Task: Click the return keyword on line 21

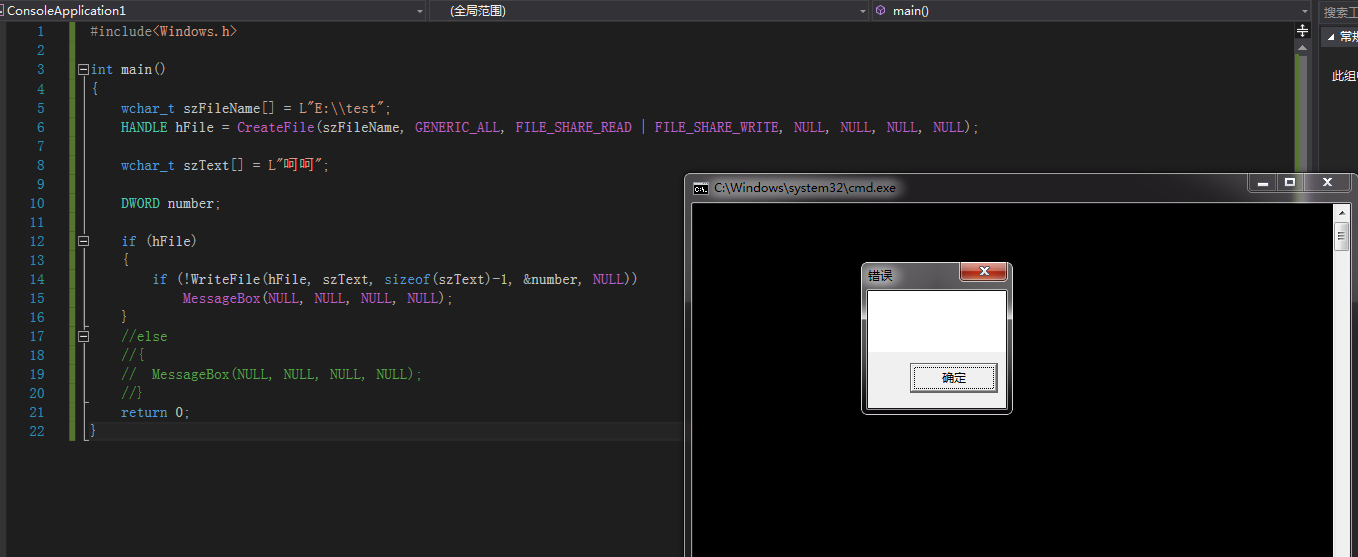Action: (x=144, y=413)
